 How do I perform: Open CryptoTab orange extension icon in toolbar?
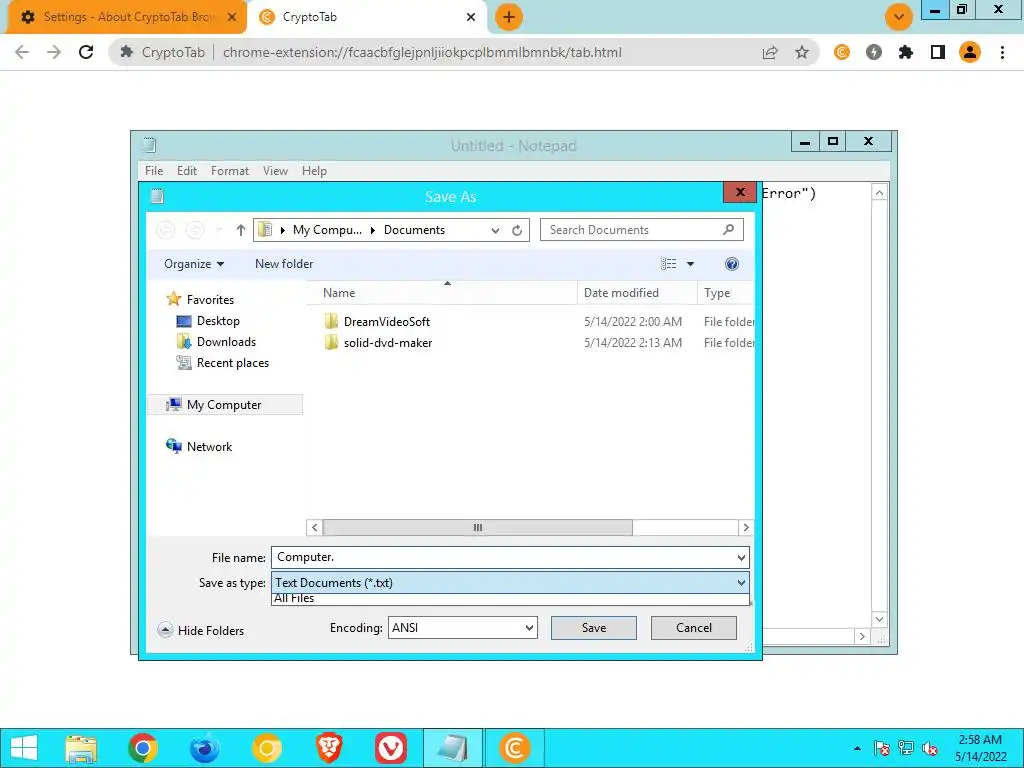842,52
